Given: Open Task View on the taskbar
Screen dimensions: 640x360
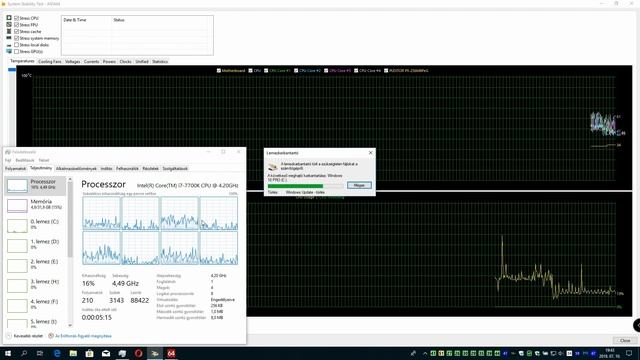Looking at the screenshot, I should [40, 353].
